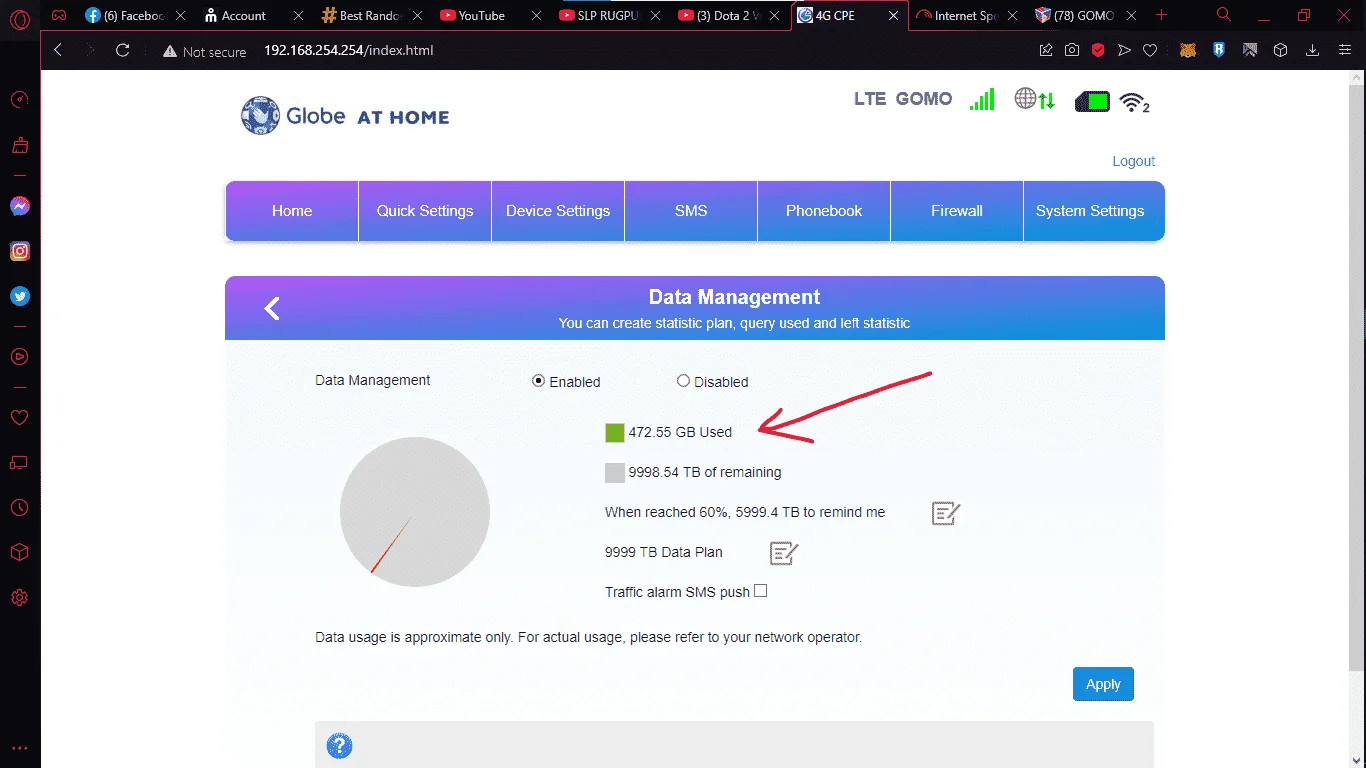Open browser downloads panel
Screen dimensions: 1366x768
1312,50
